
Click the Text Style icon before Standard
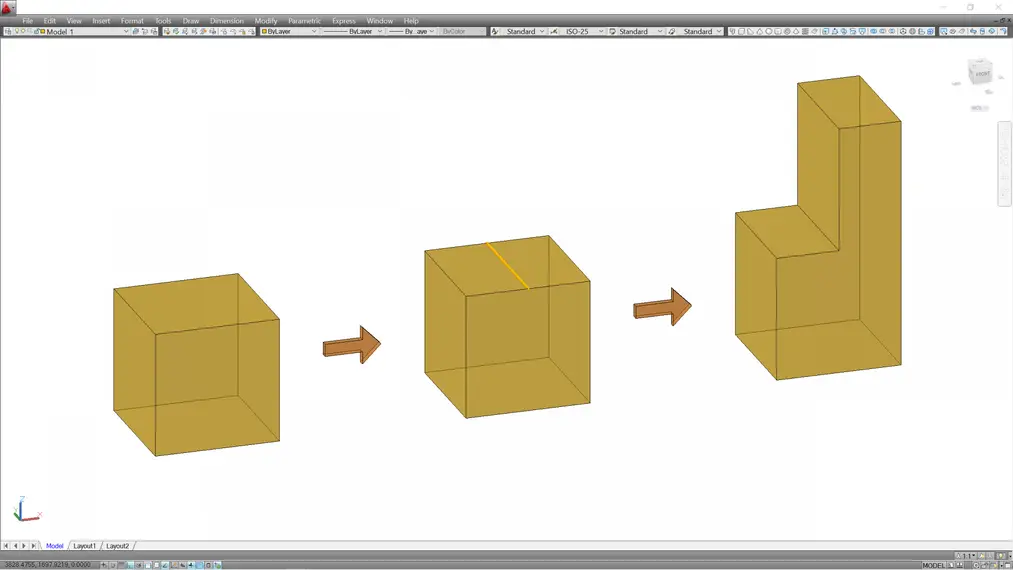pyautogui.click(x=495, y=32)
